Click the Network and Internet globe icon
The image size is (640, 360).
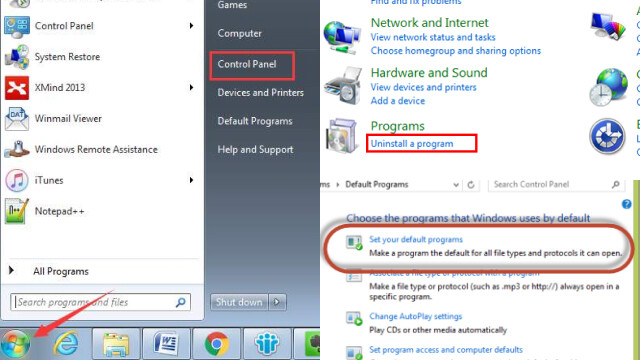(x=342, y=38)
